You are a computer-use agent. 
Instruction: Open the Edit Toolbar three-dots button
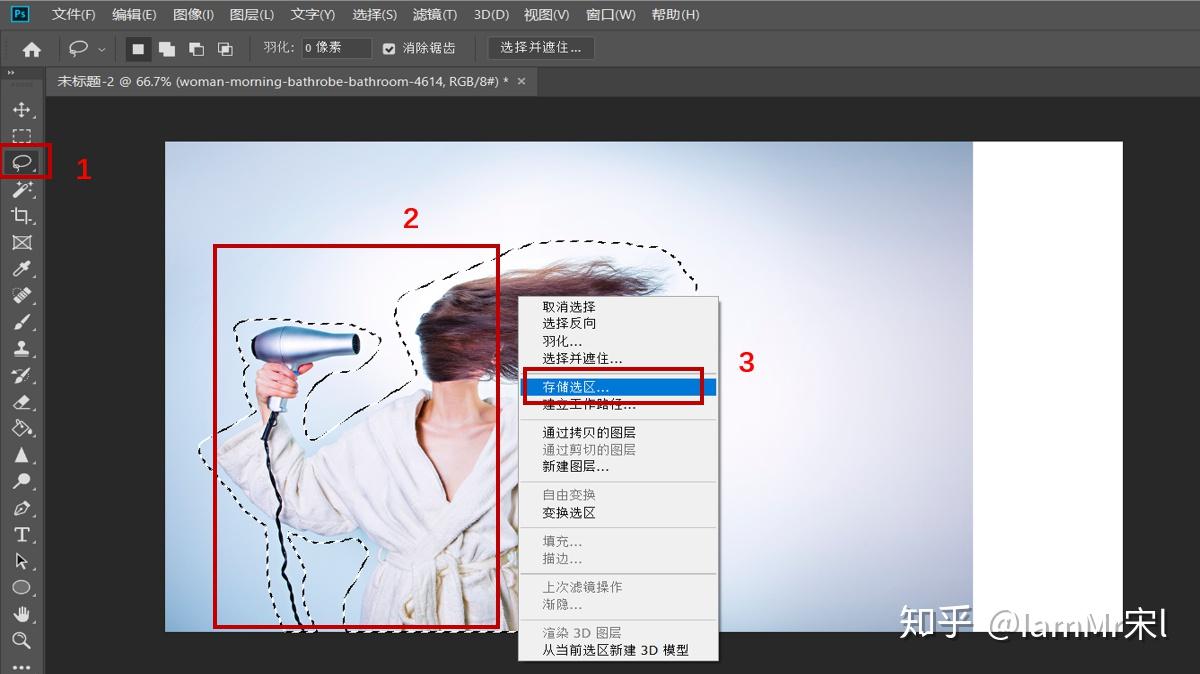click(22, 665)
